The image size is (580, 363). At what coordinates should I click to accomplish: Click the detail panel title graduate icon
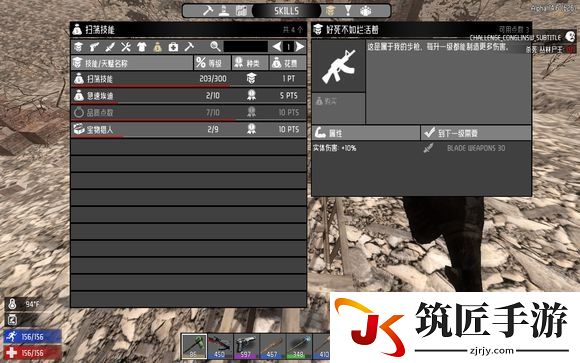click(x=318, y=29)
